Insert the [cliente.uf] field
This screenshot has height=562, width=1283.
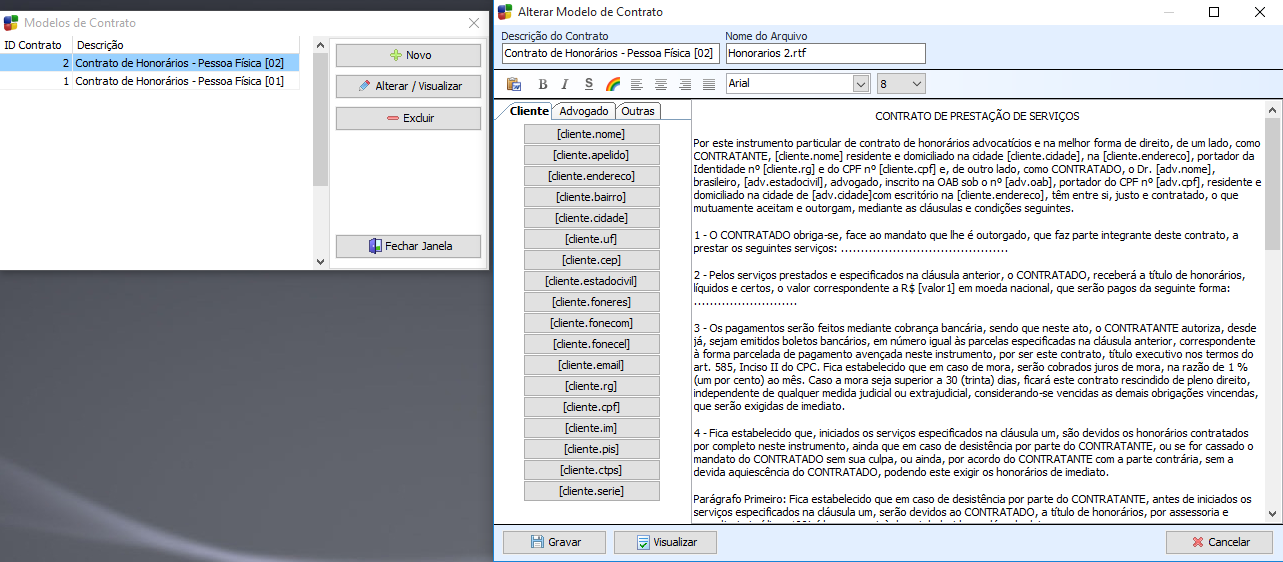[x=591, y=239]
